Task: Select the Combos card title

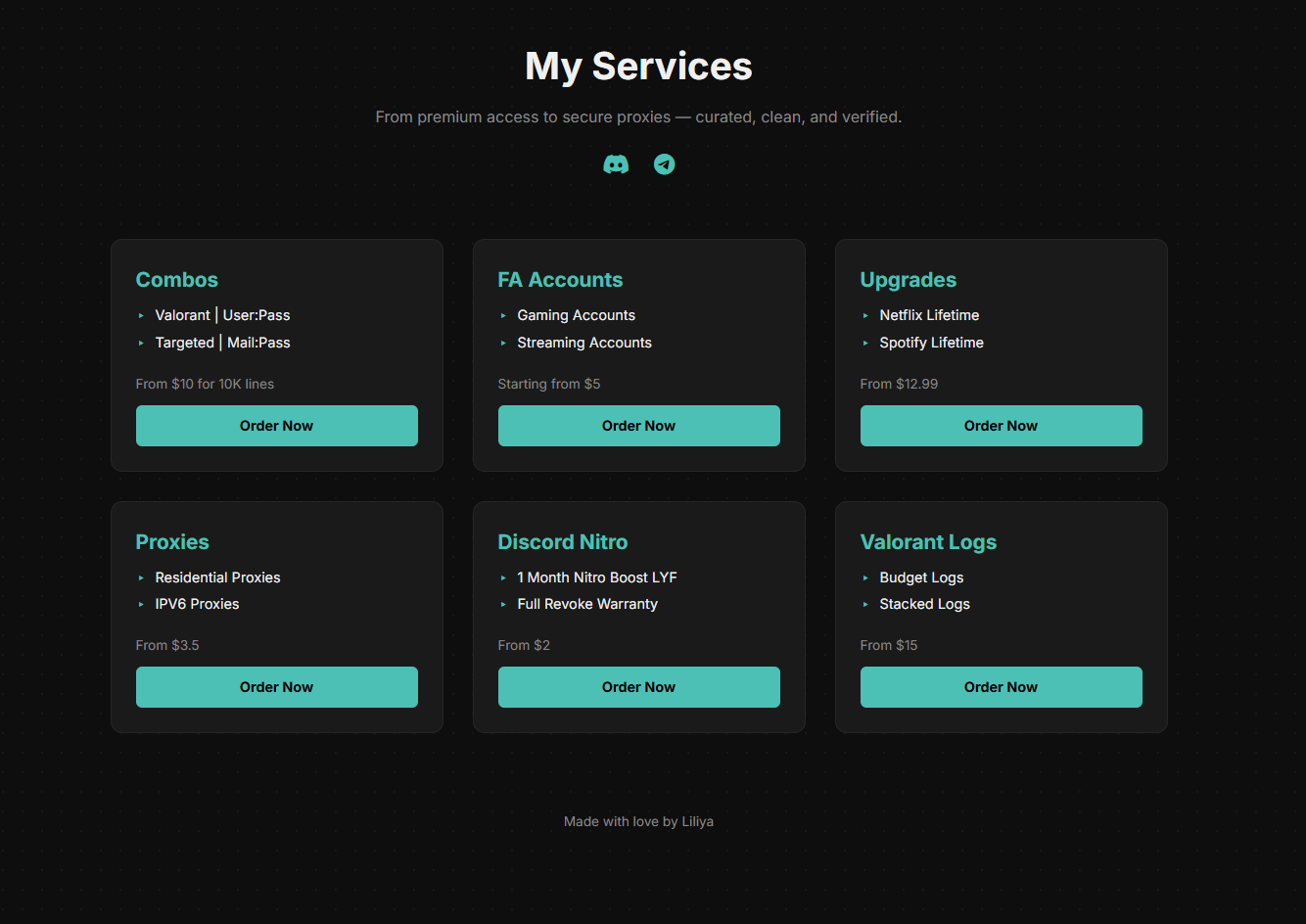Action: click(177, 280)
